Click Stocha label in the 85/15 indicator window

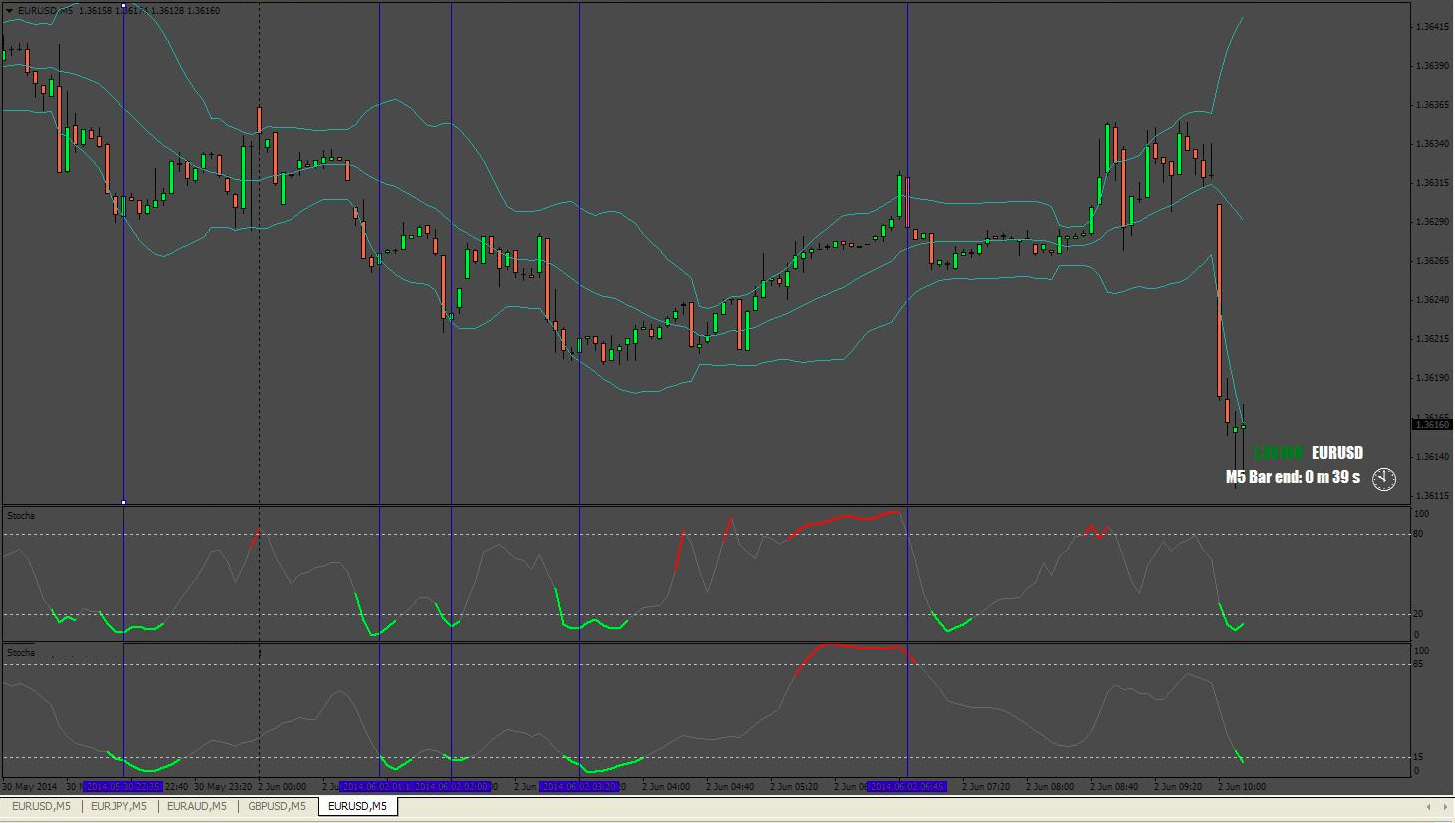21,653
